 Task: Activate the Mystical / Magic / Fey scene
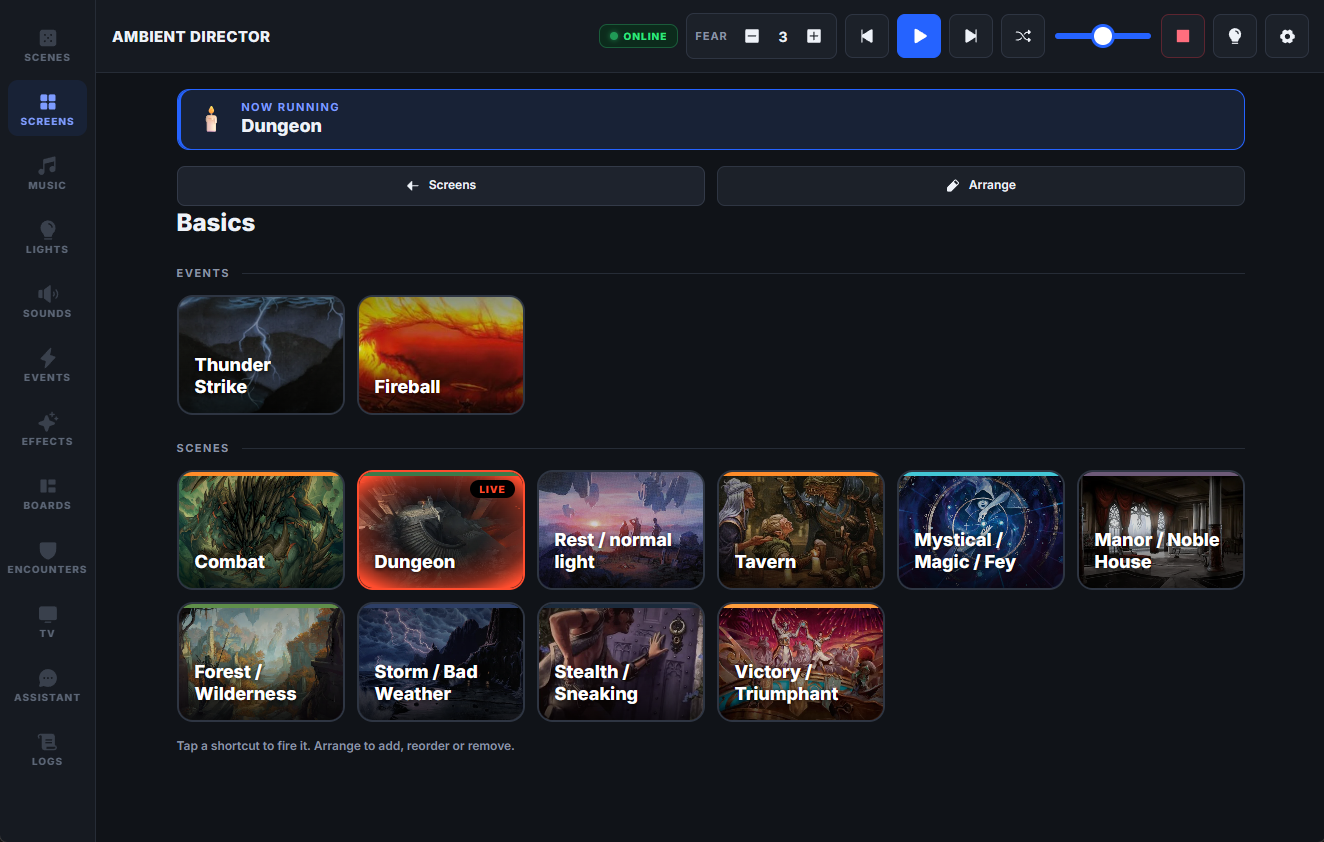[x=981, y=530]
